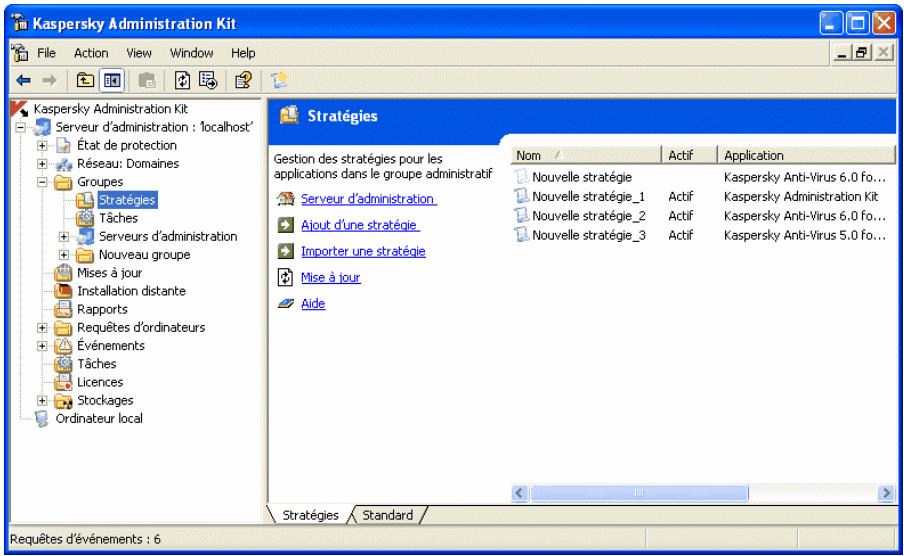Restore the inner MDI child window
This screenshot has height=556, width=904.
(861, 53)
